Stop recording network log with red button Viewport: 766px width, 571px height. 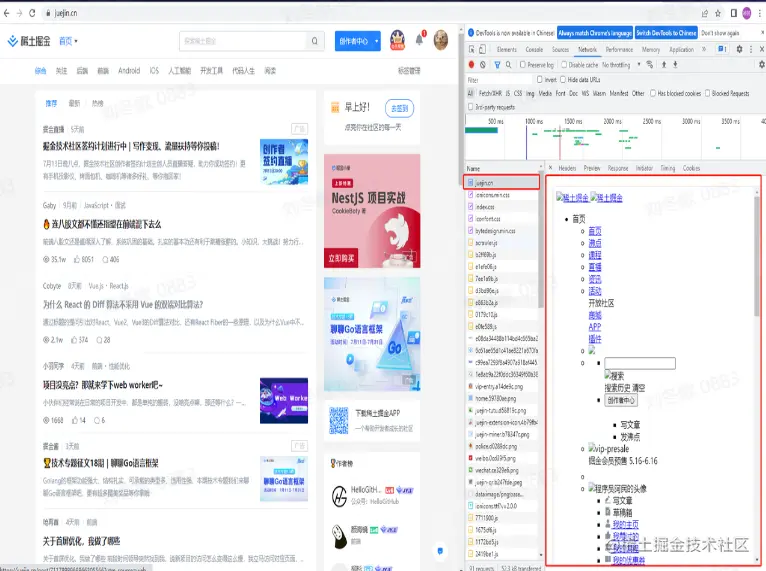click(471, 64)
